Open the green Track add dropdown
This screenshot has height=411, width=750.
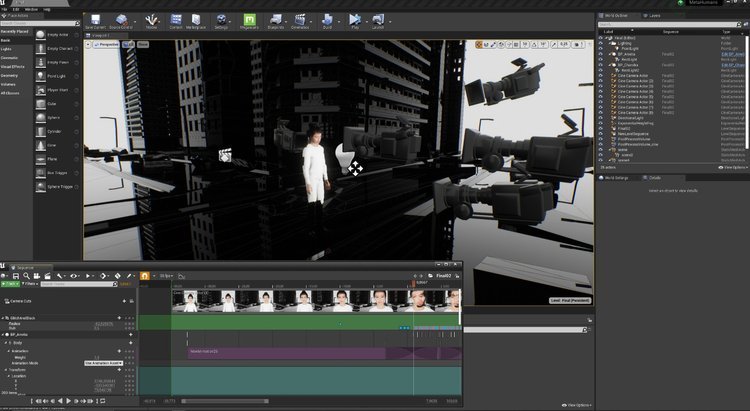click(10, 284)
